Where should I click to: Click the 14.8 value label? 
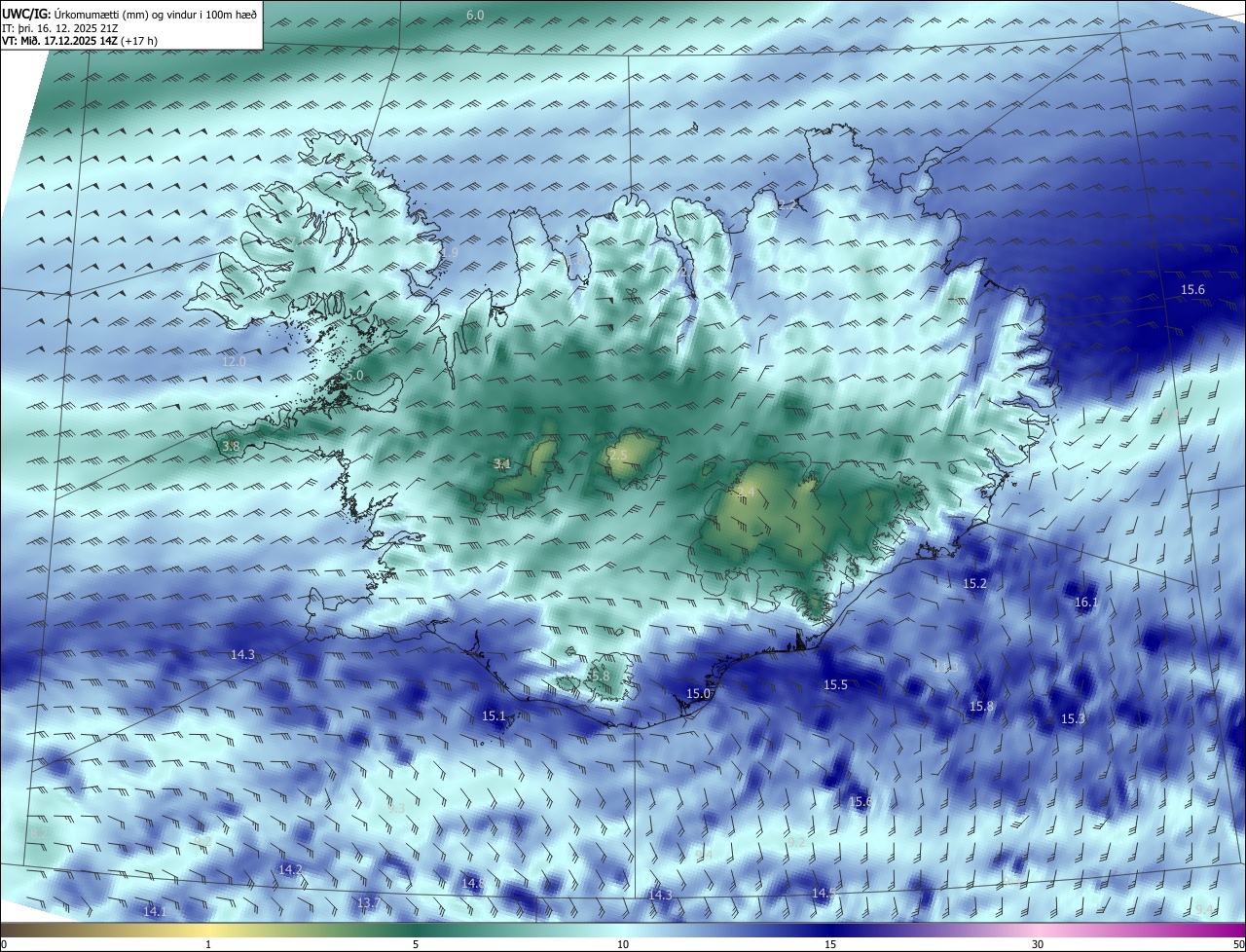[x=473, y=884]
